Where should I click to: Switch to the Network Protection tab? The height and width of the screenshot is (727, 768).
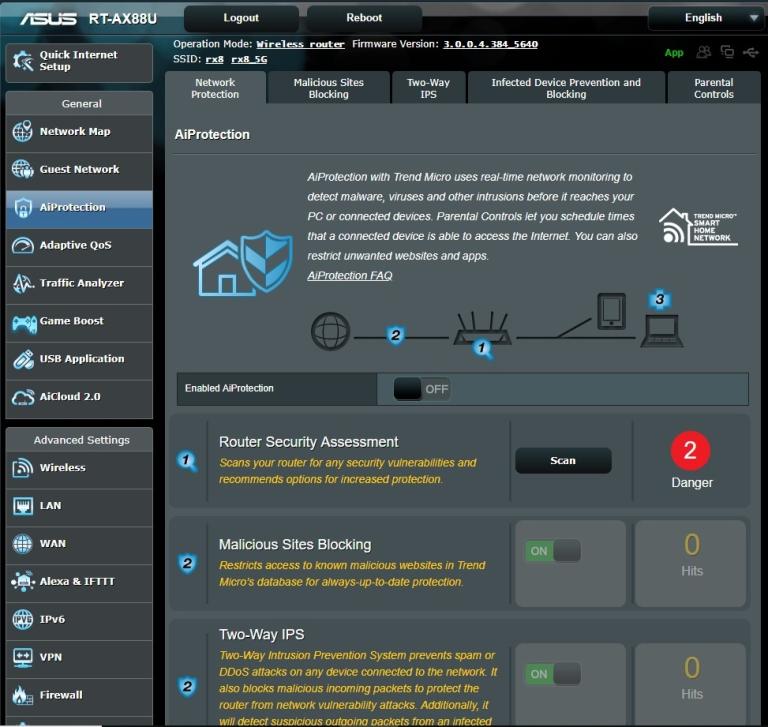tap(216, 88)
